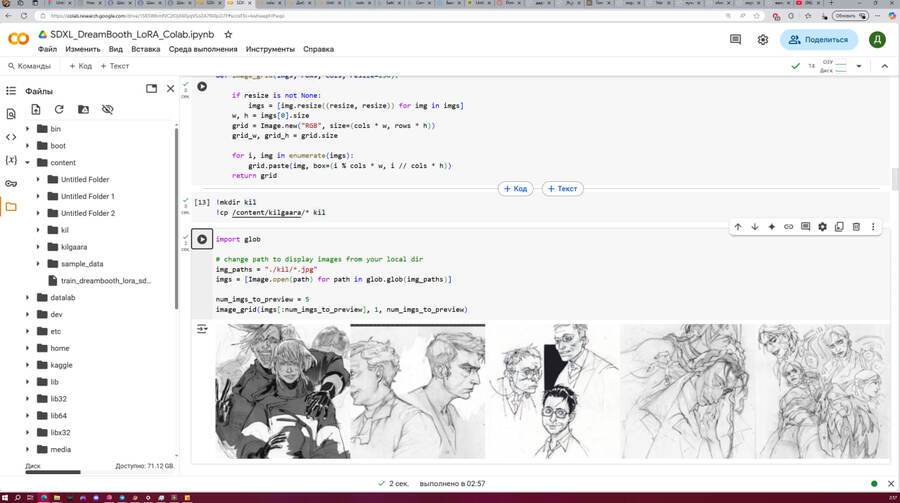Add a code cell from toolbar

click(80, 66)
